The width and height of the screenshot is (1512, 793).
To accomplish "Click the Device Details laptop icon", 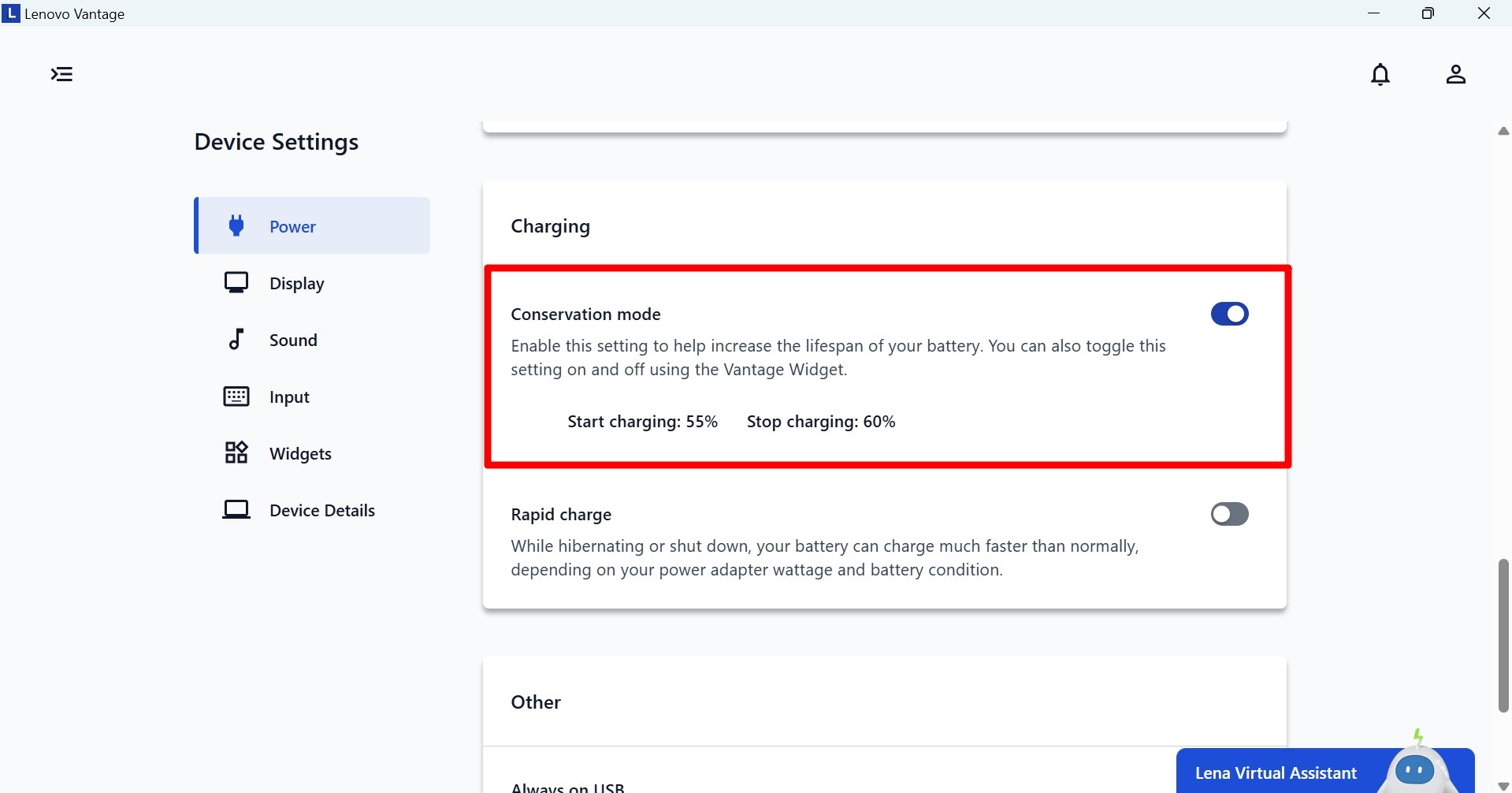I will (x=236, y=510).
